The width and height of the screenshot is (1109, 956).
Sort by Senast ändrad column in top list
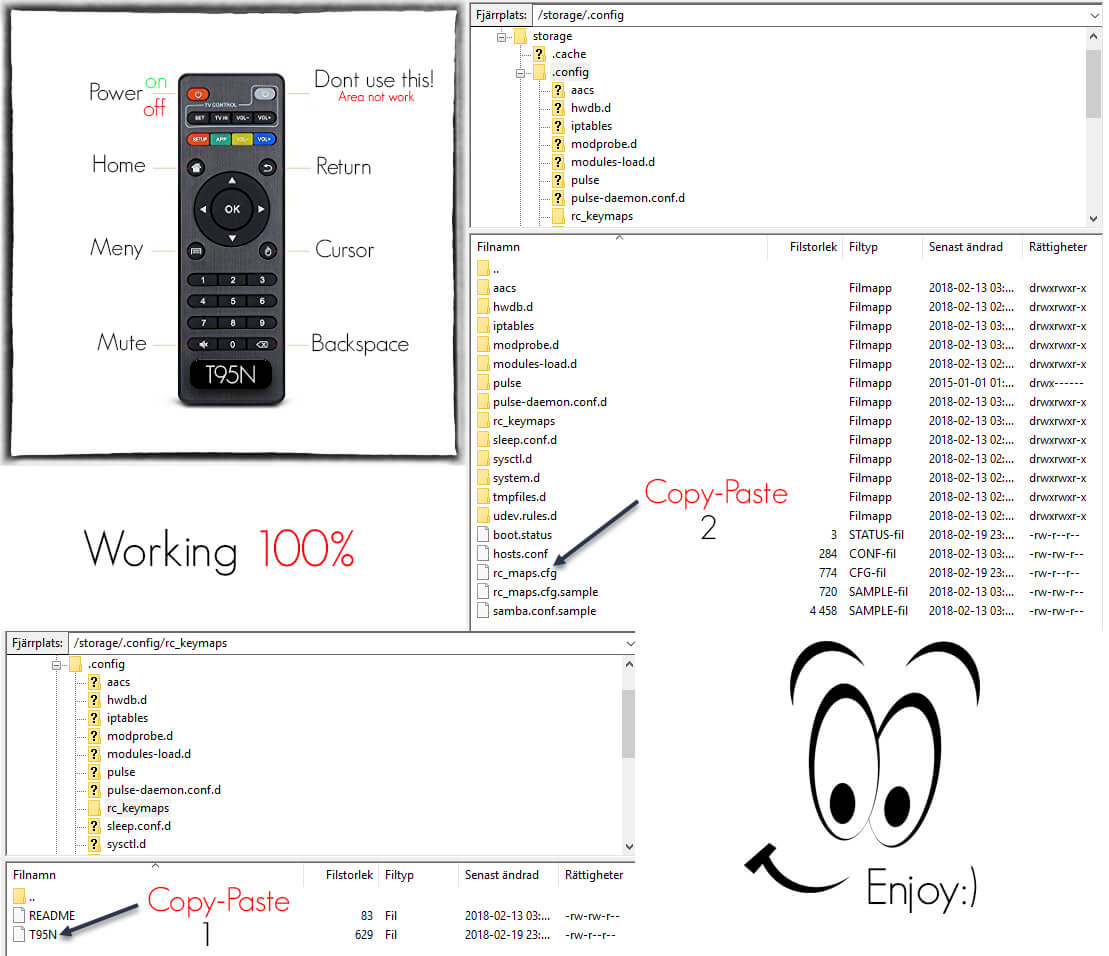coord(965,246)
